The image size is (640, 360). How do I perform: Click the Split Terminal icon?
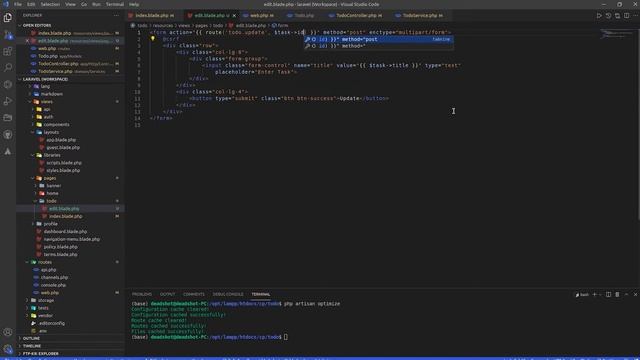pos(608,294)
